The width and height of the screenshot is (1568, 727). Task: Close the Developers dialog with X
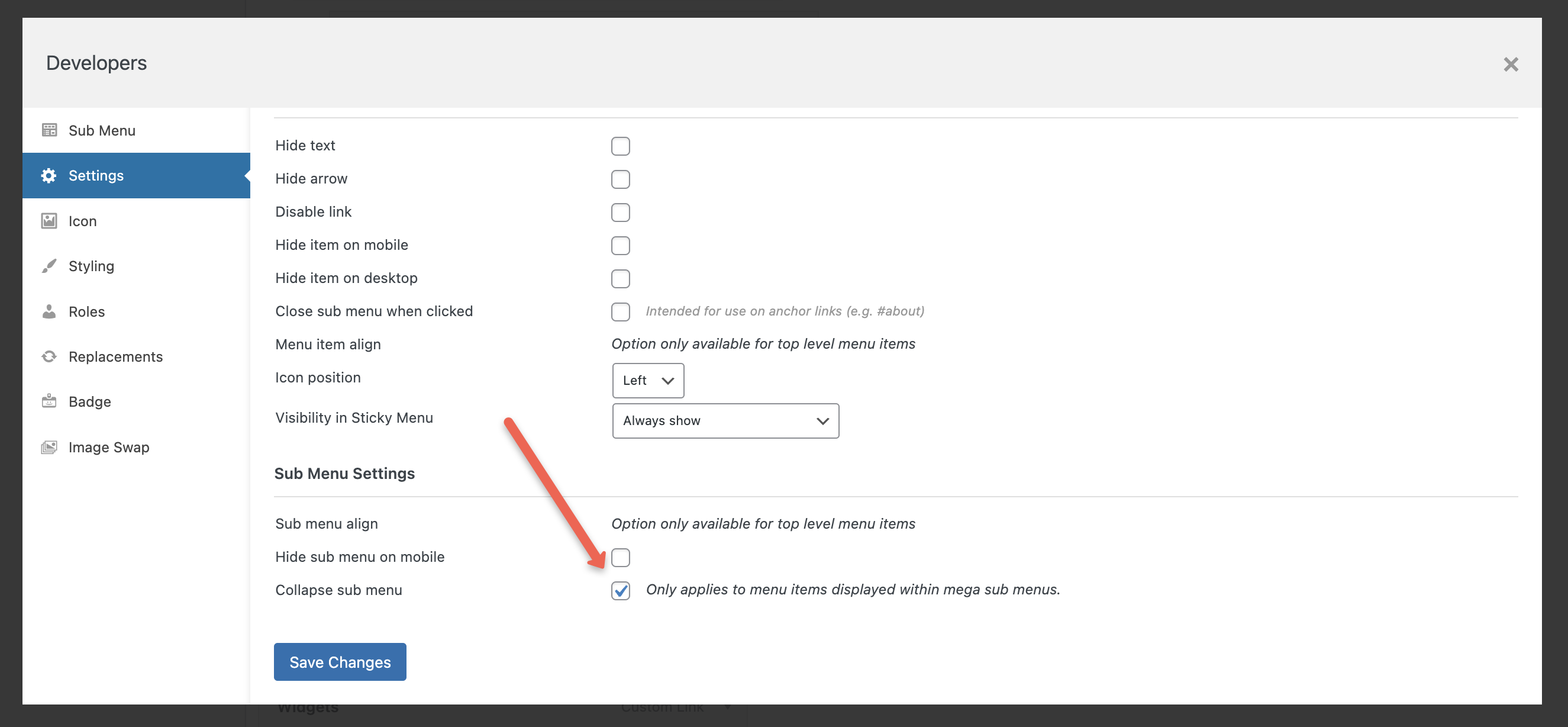point(1510,64)
